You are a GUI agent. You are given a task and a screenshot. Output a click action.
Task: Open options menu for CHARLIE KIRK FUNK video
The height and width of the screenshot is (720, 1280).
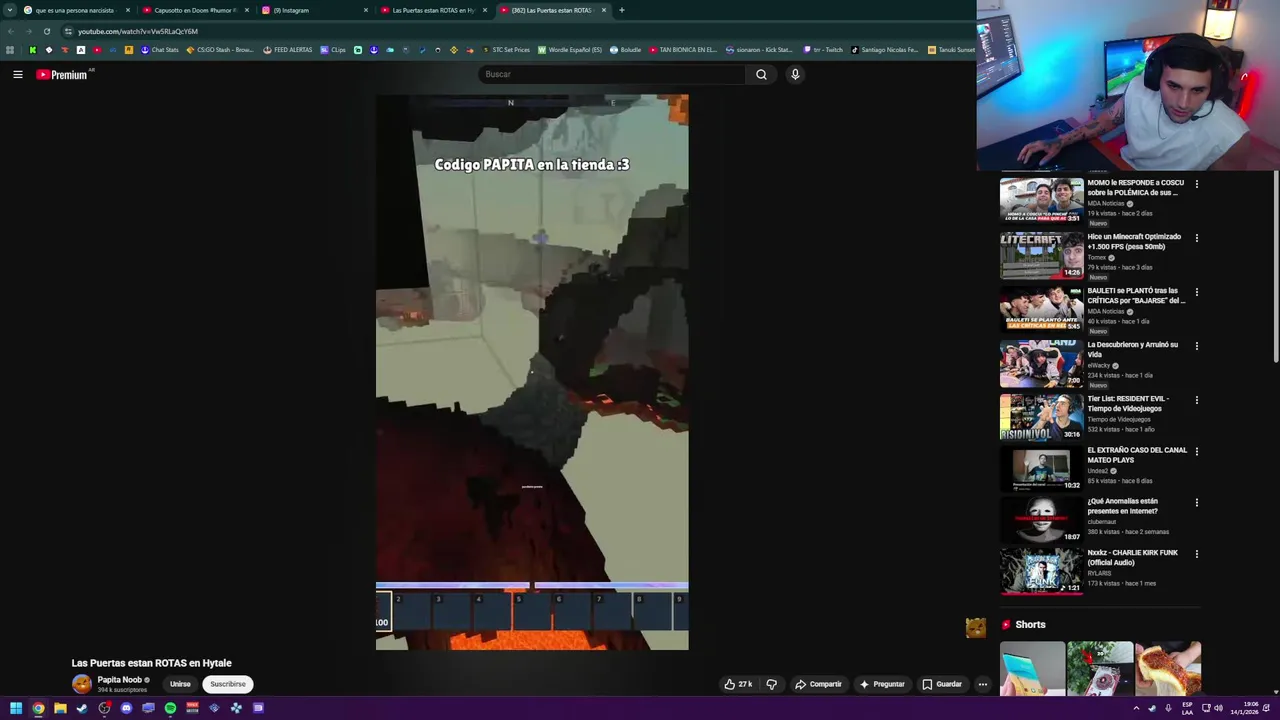tap(1196, 554)
